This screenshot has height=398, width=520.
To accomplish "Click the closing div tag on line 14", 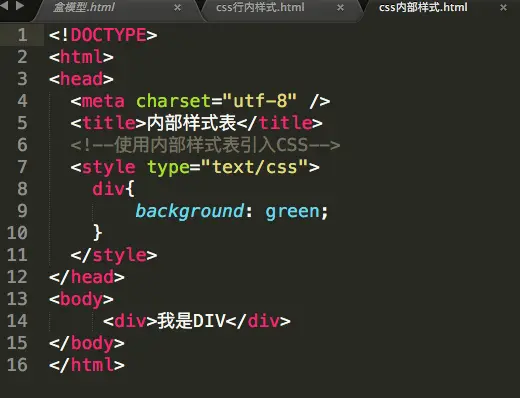I will (x=258, y=321).
